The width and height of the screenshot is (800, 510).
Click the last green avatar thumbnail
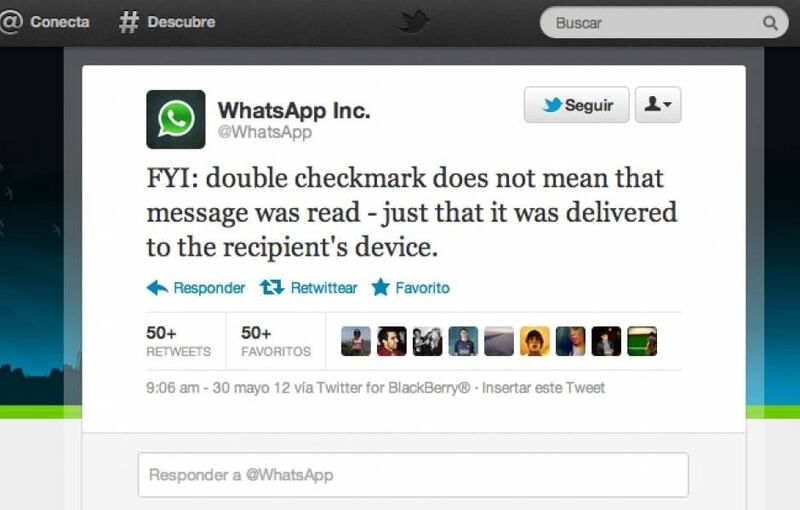click(x=642, y=341)
